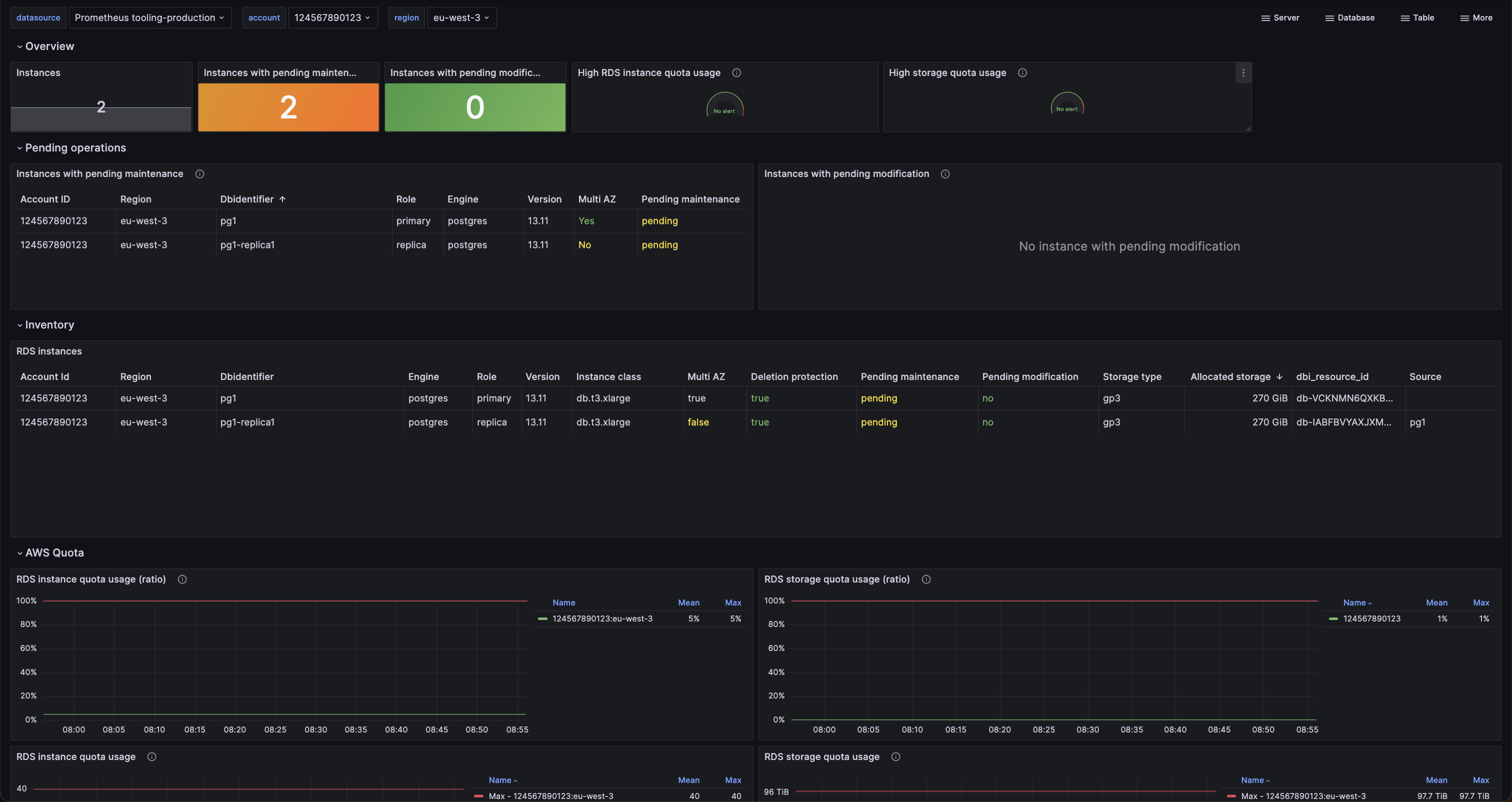Open the High storage quota panel kebab menu

tap(1242, 73)
